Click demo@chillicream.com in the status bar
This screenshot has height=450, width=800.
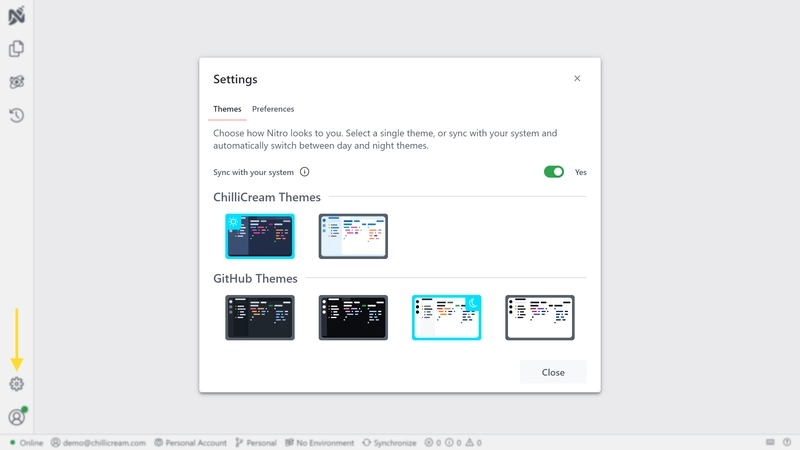pyautogui.click(x=98, y=442)
